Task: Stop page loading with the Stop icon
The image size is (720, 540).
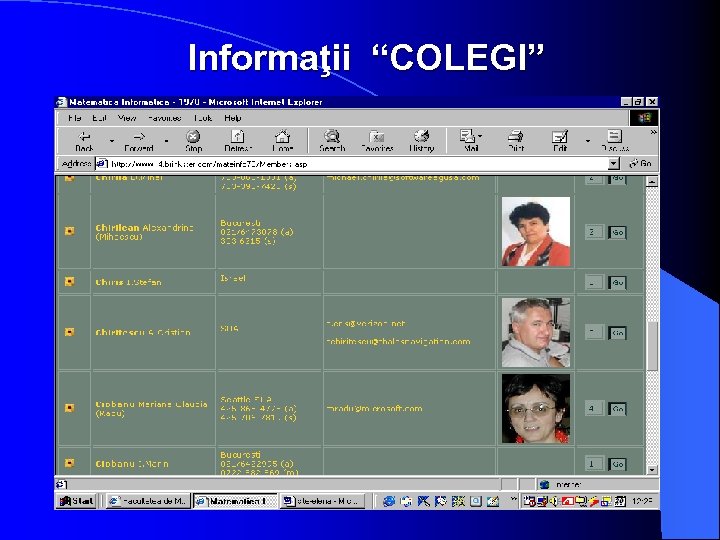Action: click(193, 141)
